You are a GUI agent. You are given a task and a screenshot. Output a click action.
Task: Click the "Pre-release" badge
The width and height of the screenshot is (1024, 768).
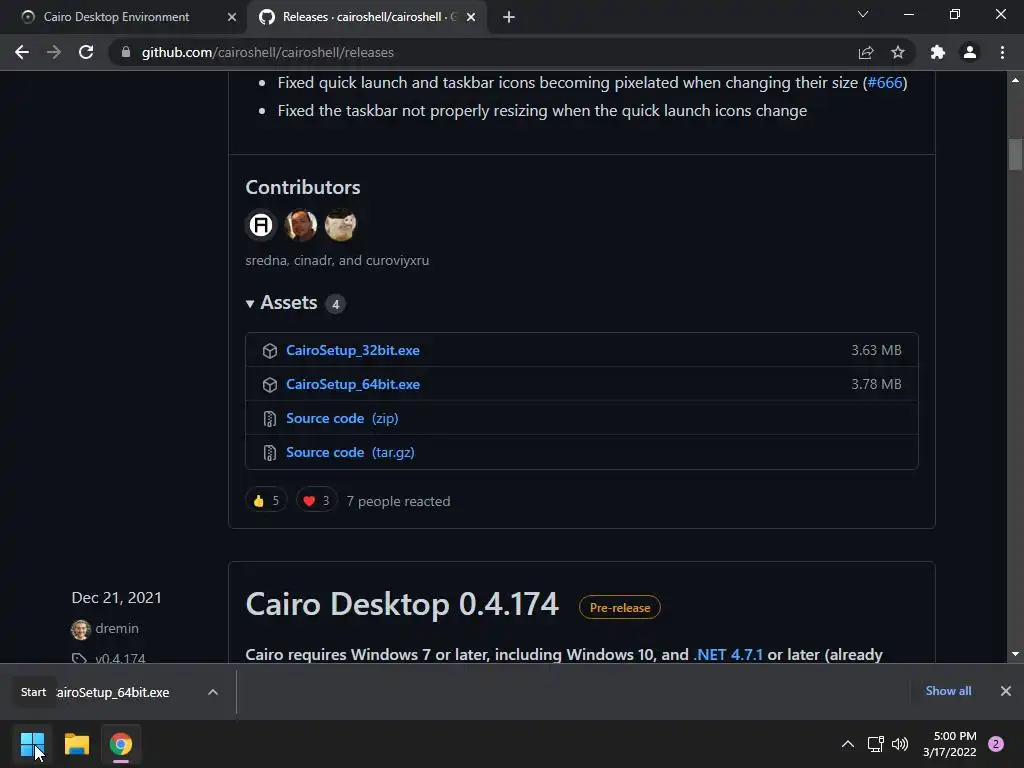pos(620,607)
